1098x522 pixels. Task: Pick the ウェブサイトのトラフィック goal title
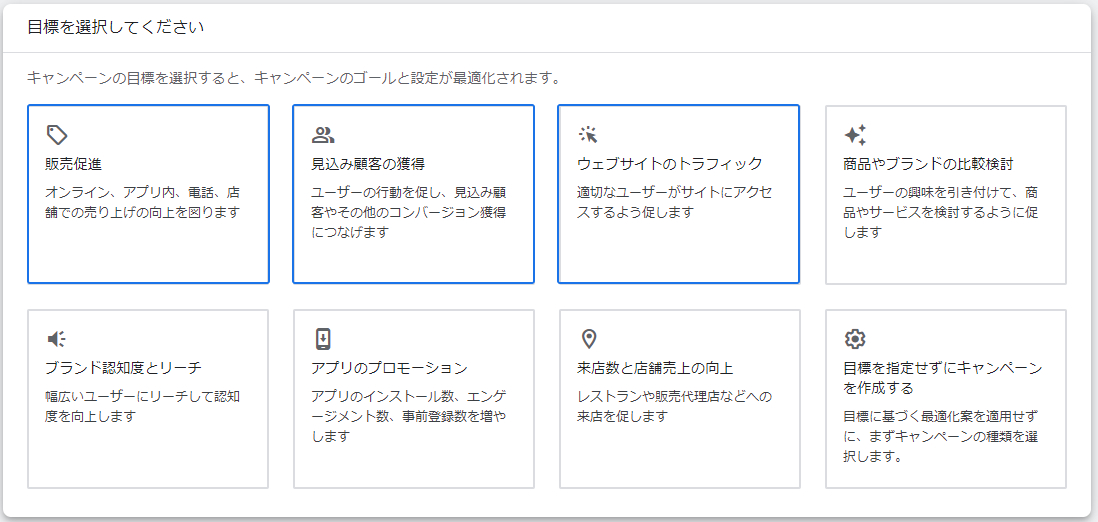669,165
